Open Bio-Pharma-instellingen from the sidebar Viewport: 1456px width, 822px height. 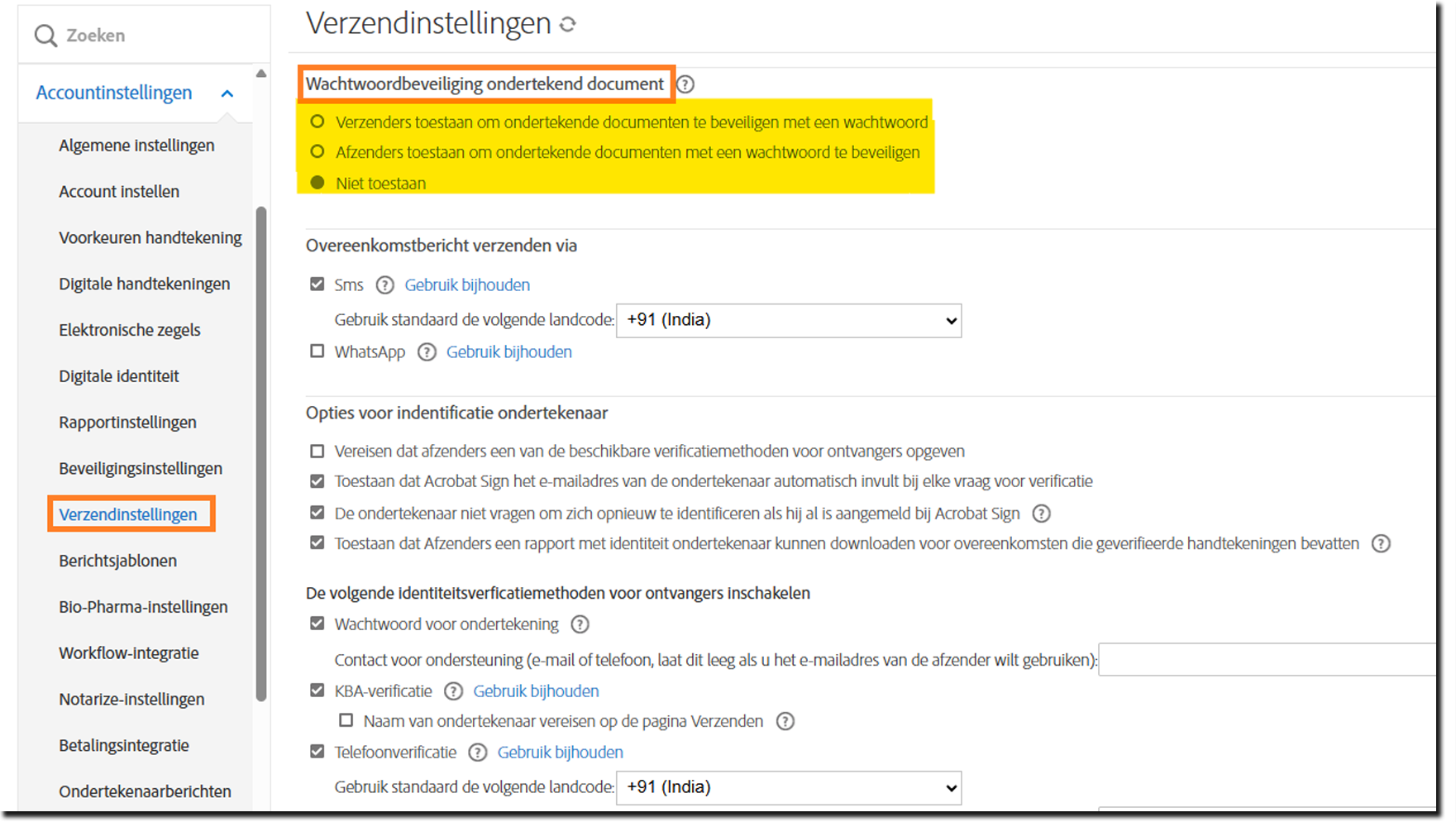pos(143,606)
